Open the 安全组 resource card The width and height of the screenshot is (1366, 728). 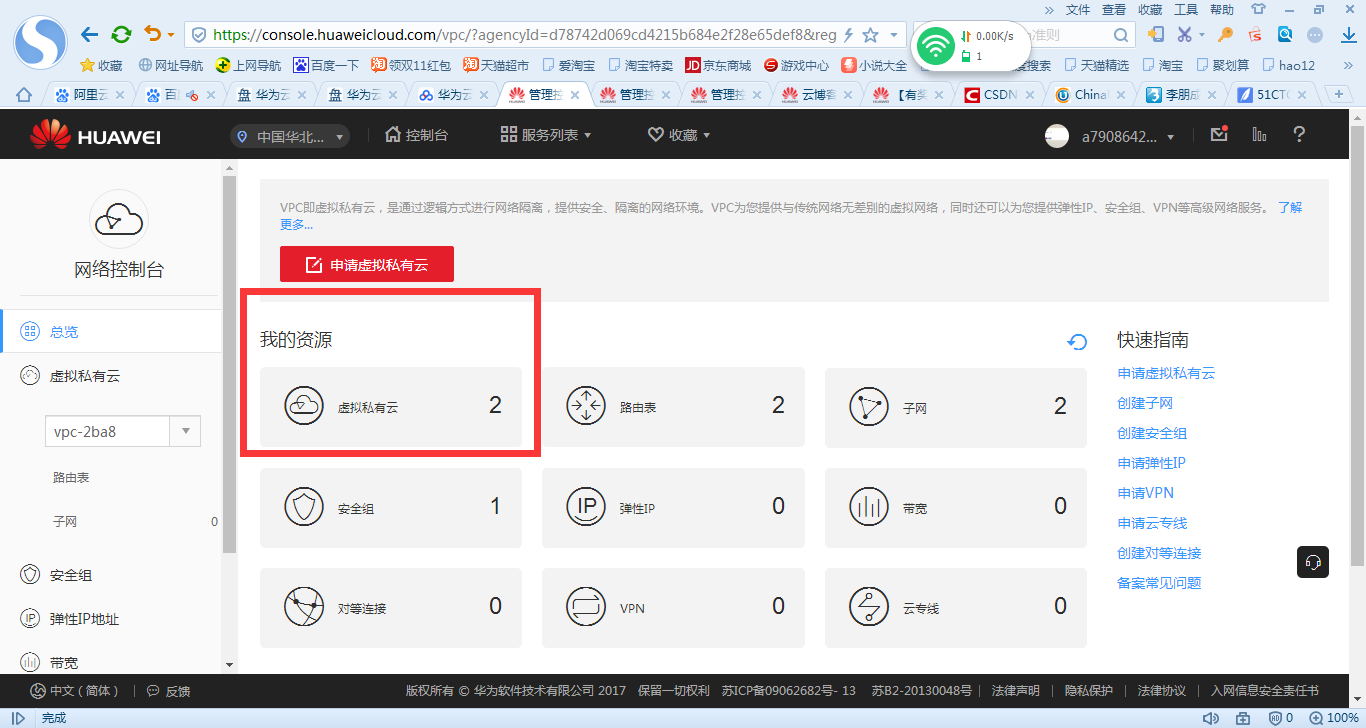click(x=391, y=507)
